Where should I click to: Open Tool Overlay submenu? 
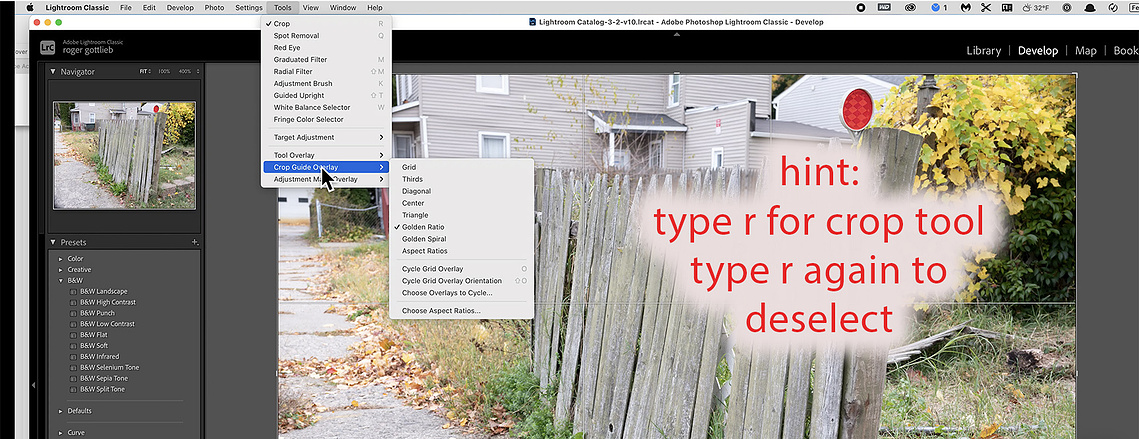(326, 156)
